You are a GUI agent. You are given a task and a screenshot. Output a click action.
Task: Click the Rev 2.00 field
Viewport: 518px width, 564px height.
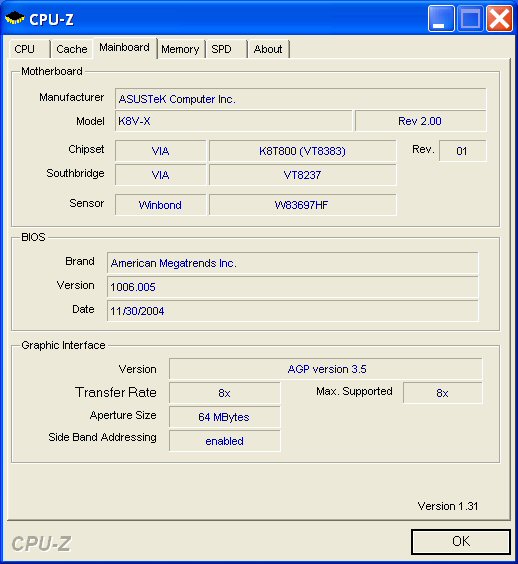[421, 121]
